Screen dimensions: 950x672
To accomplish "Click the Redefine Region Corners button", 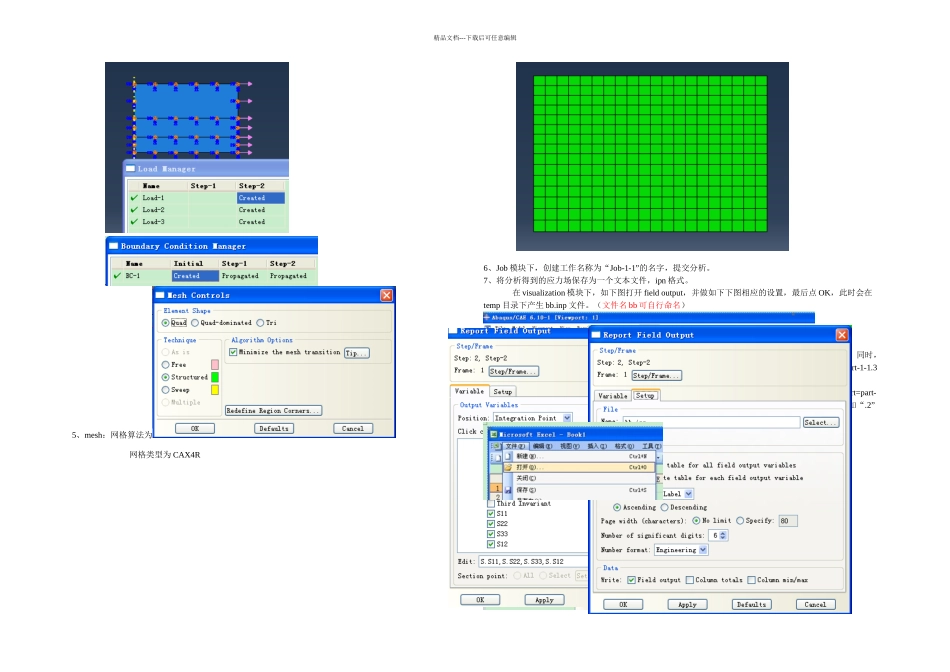I will 273,411.
